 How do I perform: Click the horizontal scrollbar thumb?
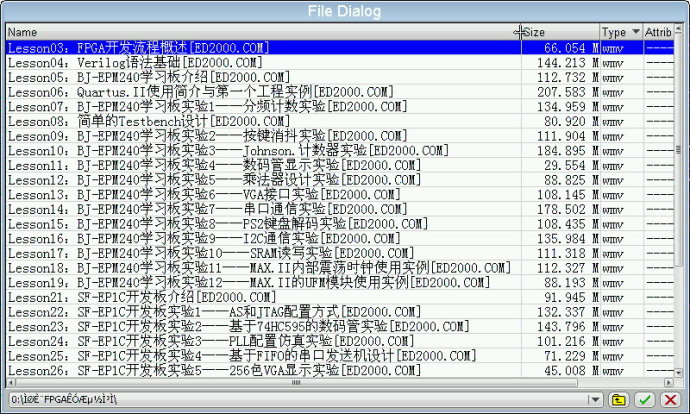click(296, 382)
